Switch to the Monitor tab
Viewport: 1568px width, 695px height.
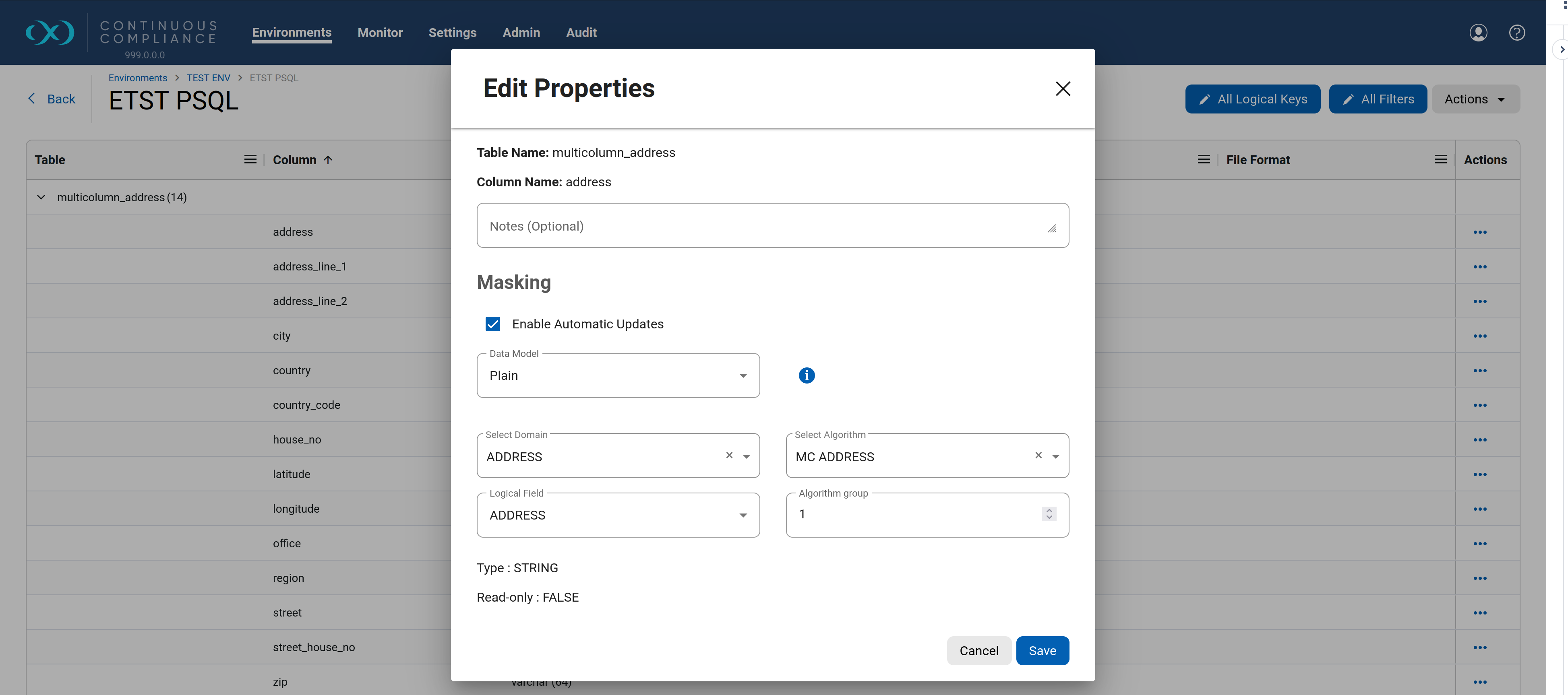coord(380,32)
